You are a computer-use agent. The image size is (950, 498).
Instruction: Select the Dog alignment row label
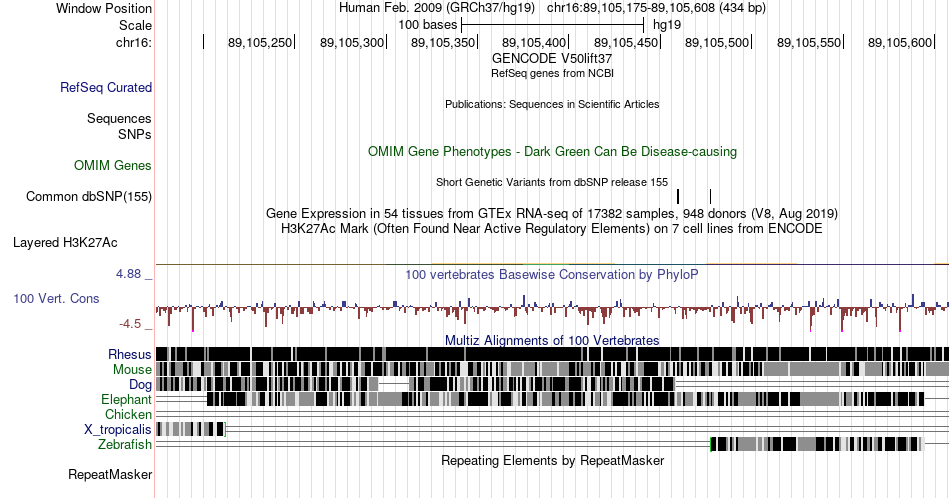tap(140, 384)
